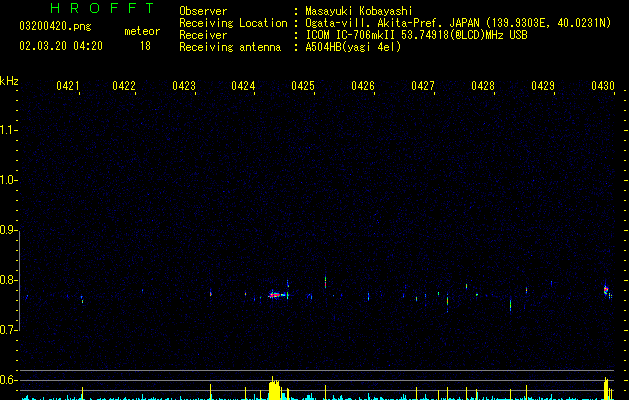Select the file name 03200420.png
The image size is (629, 400).
(x=55, y=27)
